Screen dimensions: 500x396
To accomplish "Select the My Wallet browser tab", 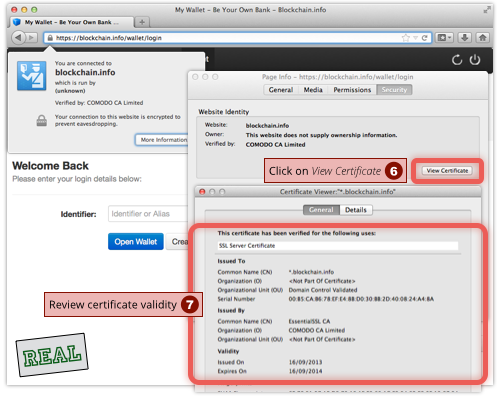I will (72, 22).
